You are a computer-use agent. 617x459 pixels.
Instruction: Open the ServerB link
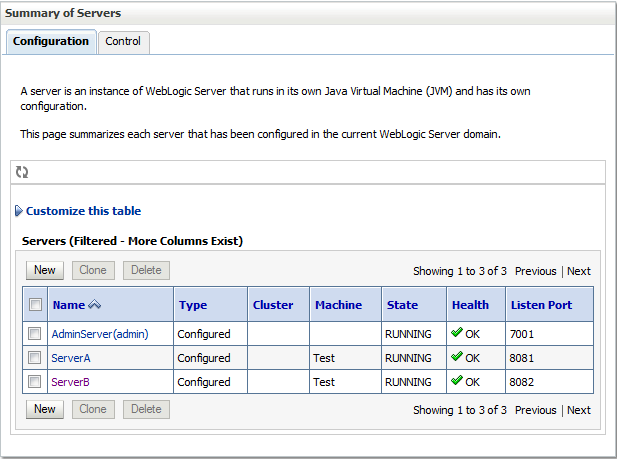pos(70,382)
